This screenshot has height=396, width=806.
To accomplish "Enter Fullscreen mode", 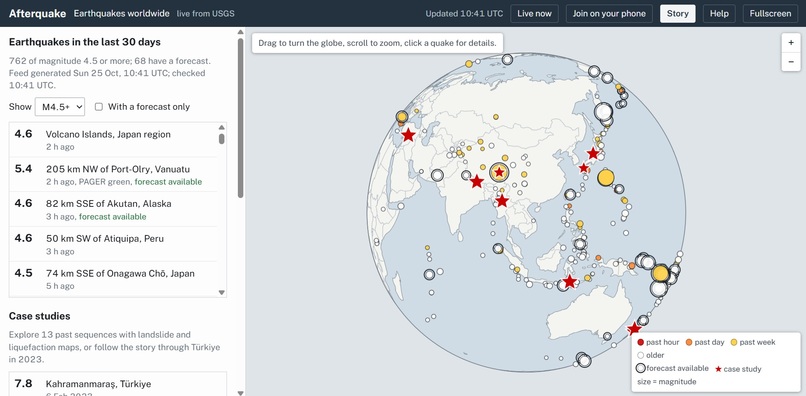I will pos(770,13).
